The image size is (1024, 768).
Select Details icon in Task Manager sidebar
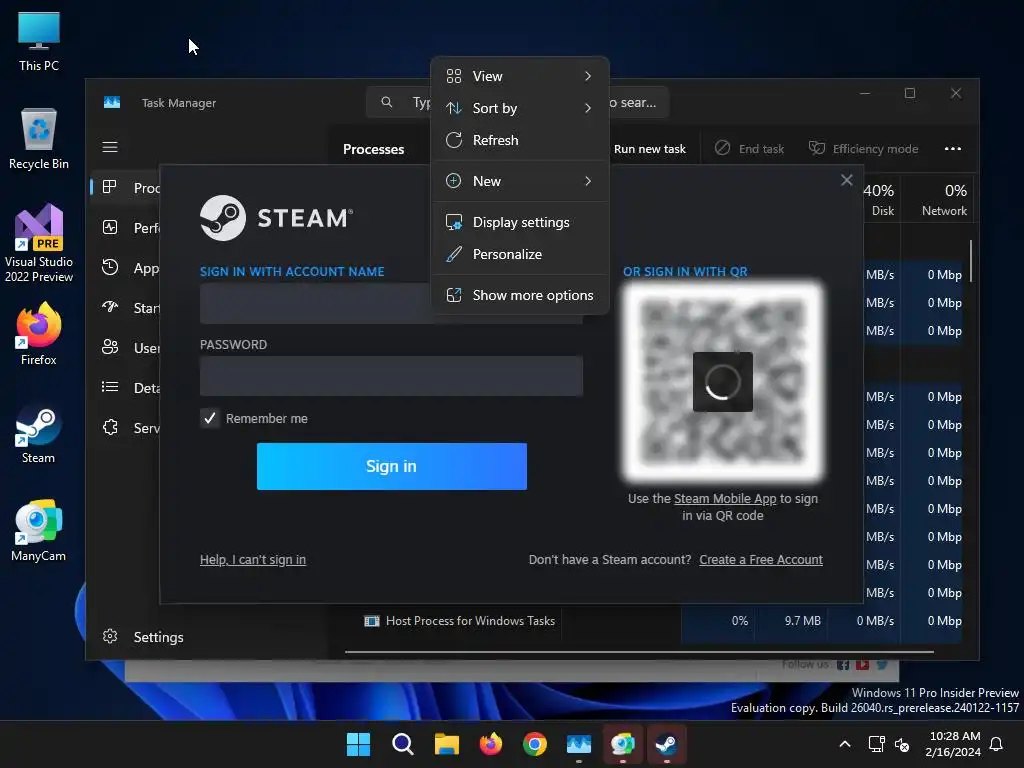coord(110,387)
